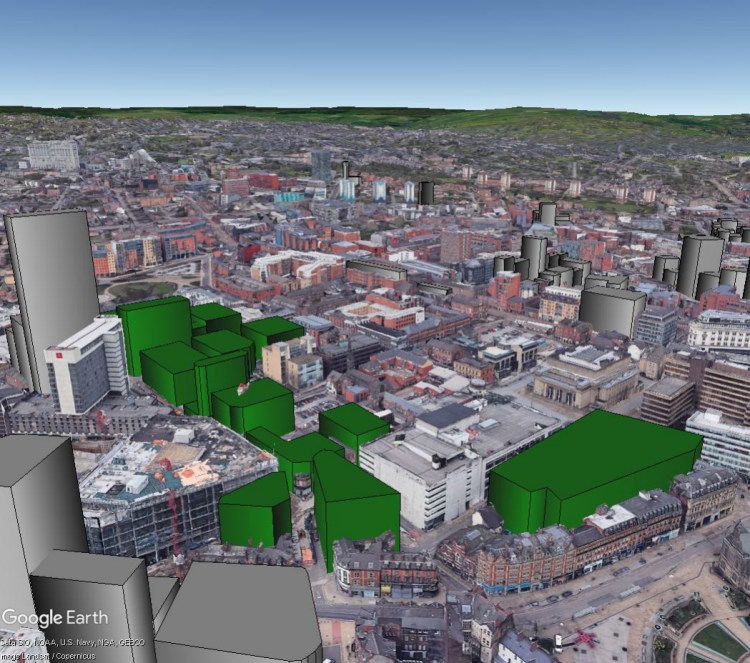Click the Google Earth logo watermark

click(x=55, y=618)
